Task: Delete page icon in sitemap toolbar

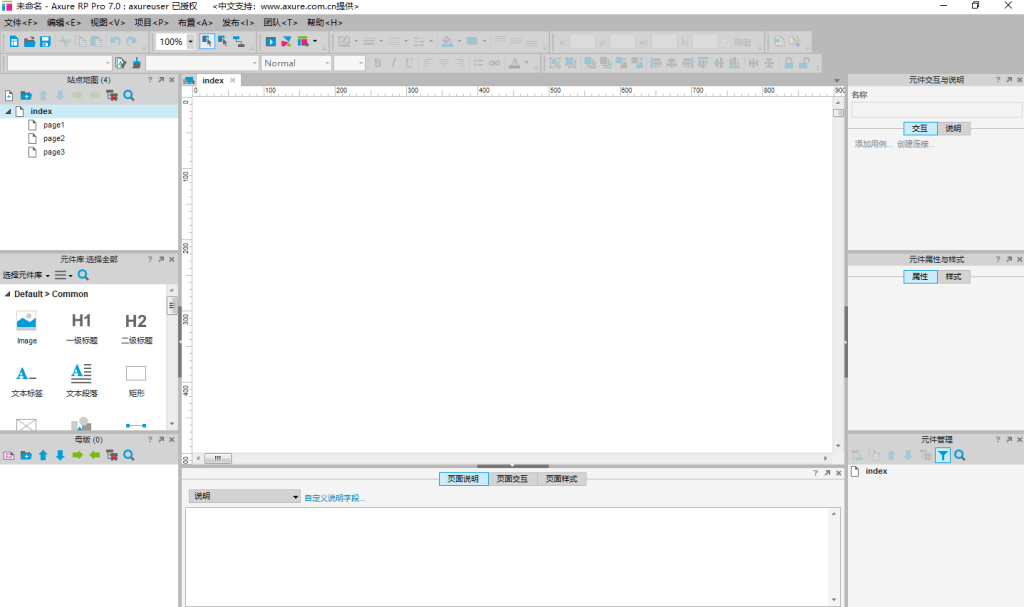Action: point(111,96)
